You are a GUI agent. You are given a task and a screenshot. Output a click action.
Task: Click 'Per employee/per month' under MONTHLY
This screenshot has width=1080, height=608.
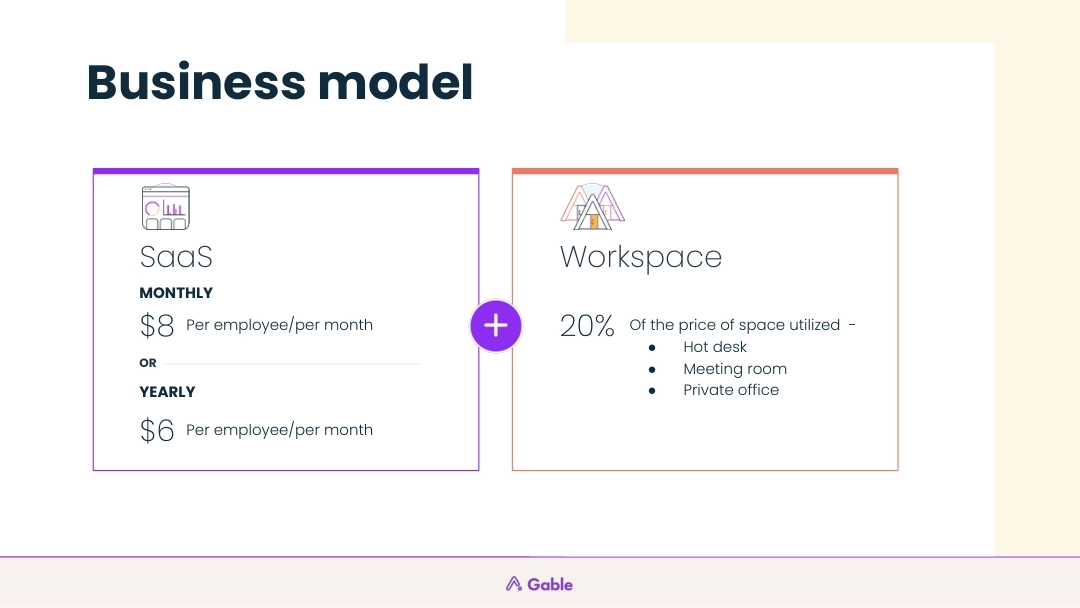(279, 325)
